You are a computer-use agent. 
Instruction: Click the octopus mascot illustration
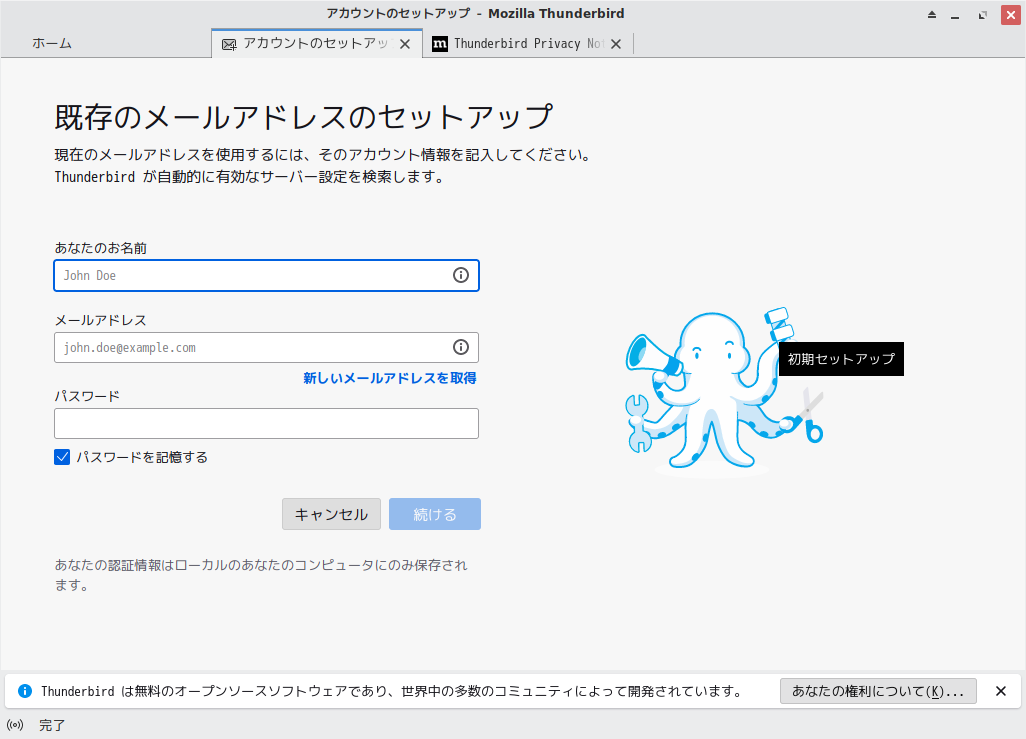[724, 391]
